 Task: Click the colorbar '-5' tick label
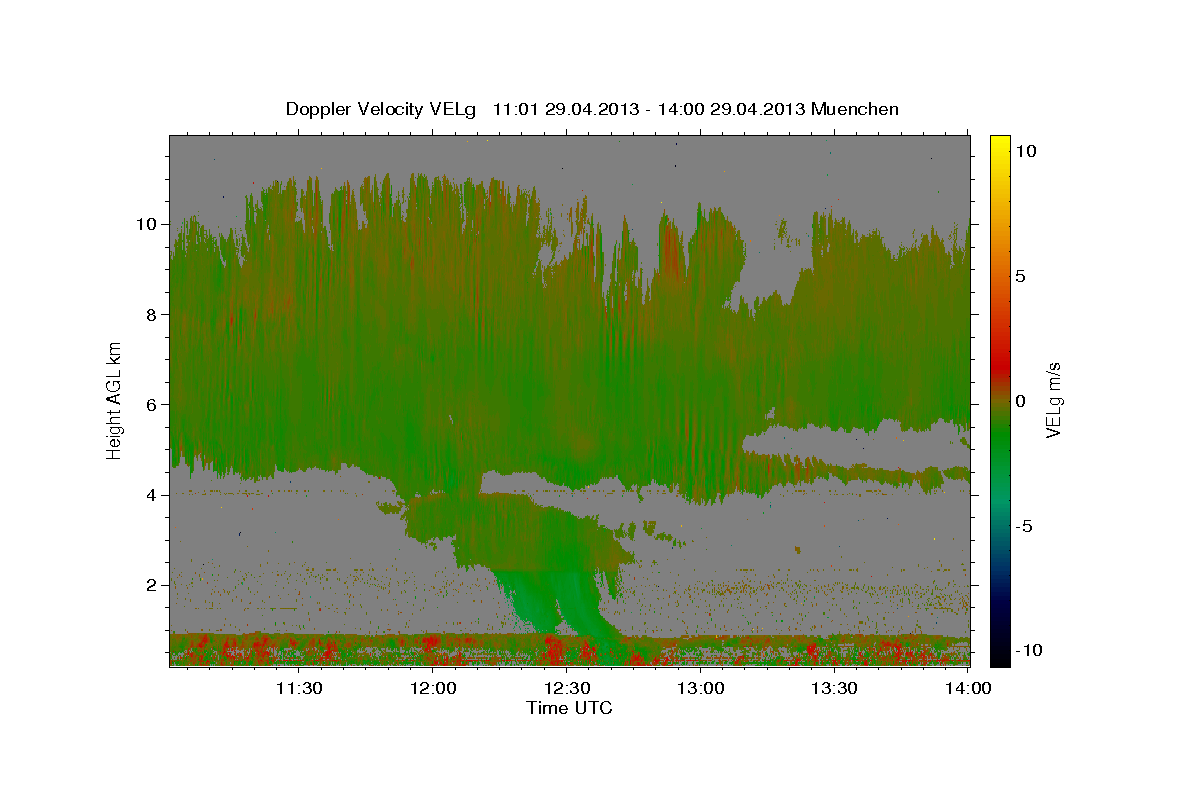pyautogui.click(x=1022, y=526)
